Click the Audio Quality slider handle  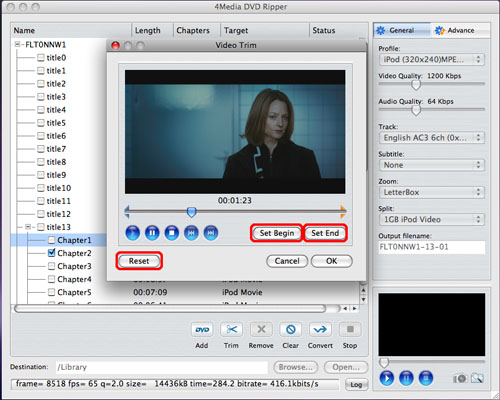coord(416,110)
